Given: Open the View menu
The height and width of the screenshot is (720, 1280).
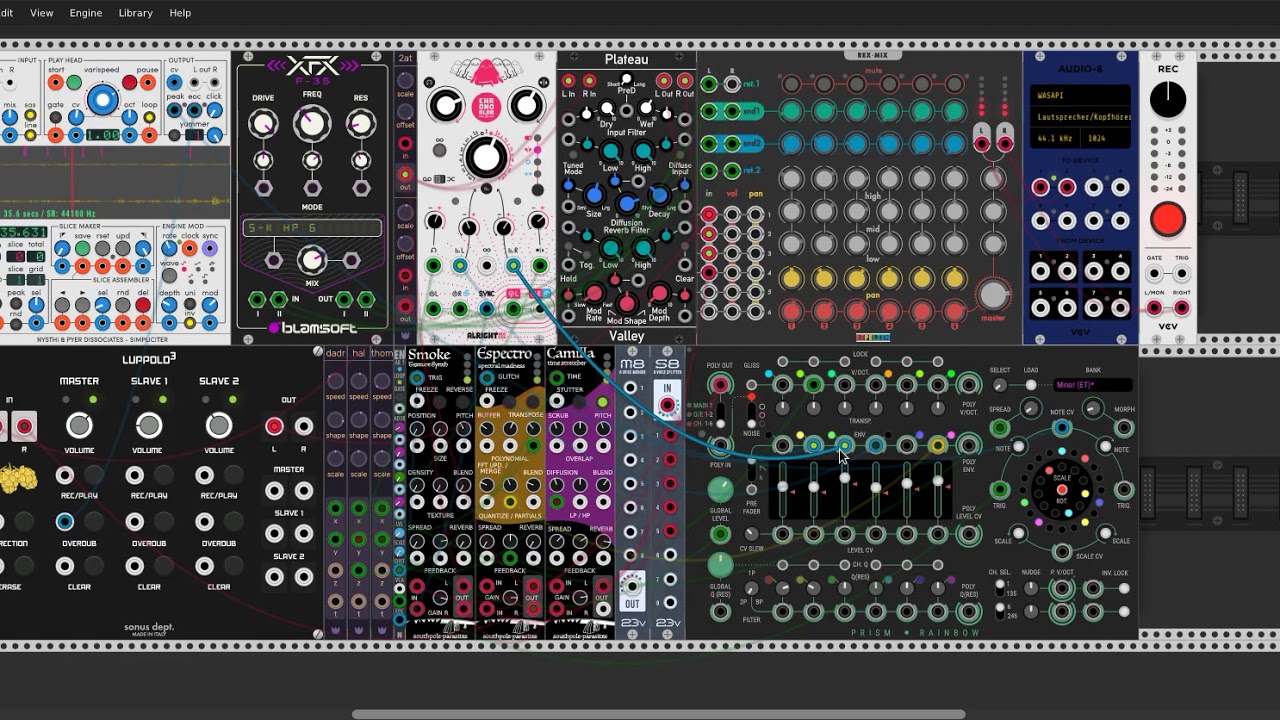Looking at the screenshot, I should click(42, 13).
